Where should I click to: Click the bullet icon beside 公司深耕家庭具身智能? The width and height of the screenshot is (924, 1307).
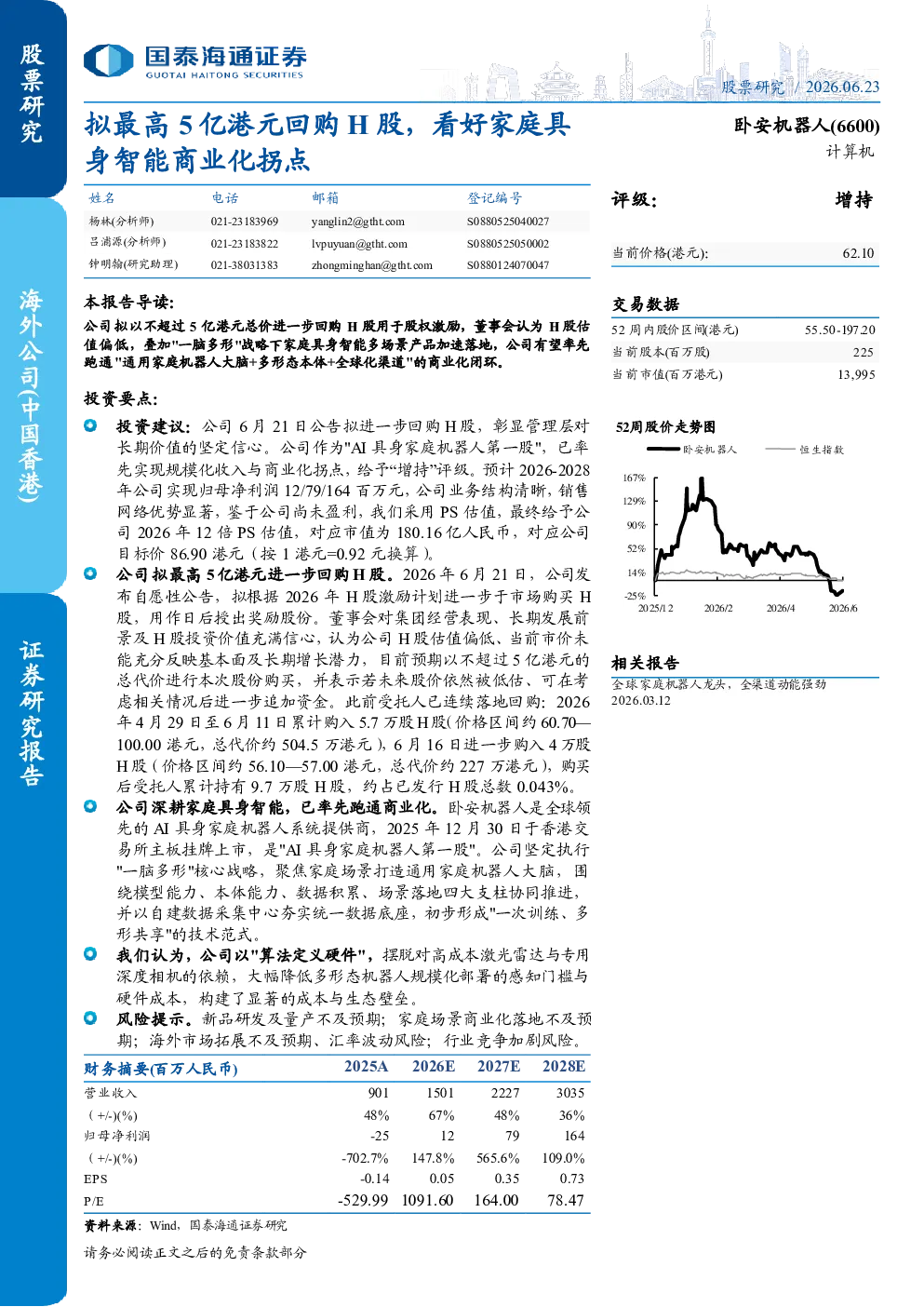(90, 806)
